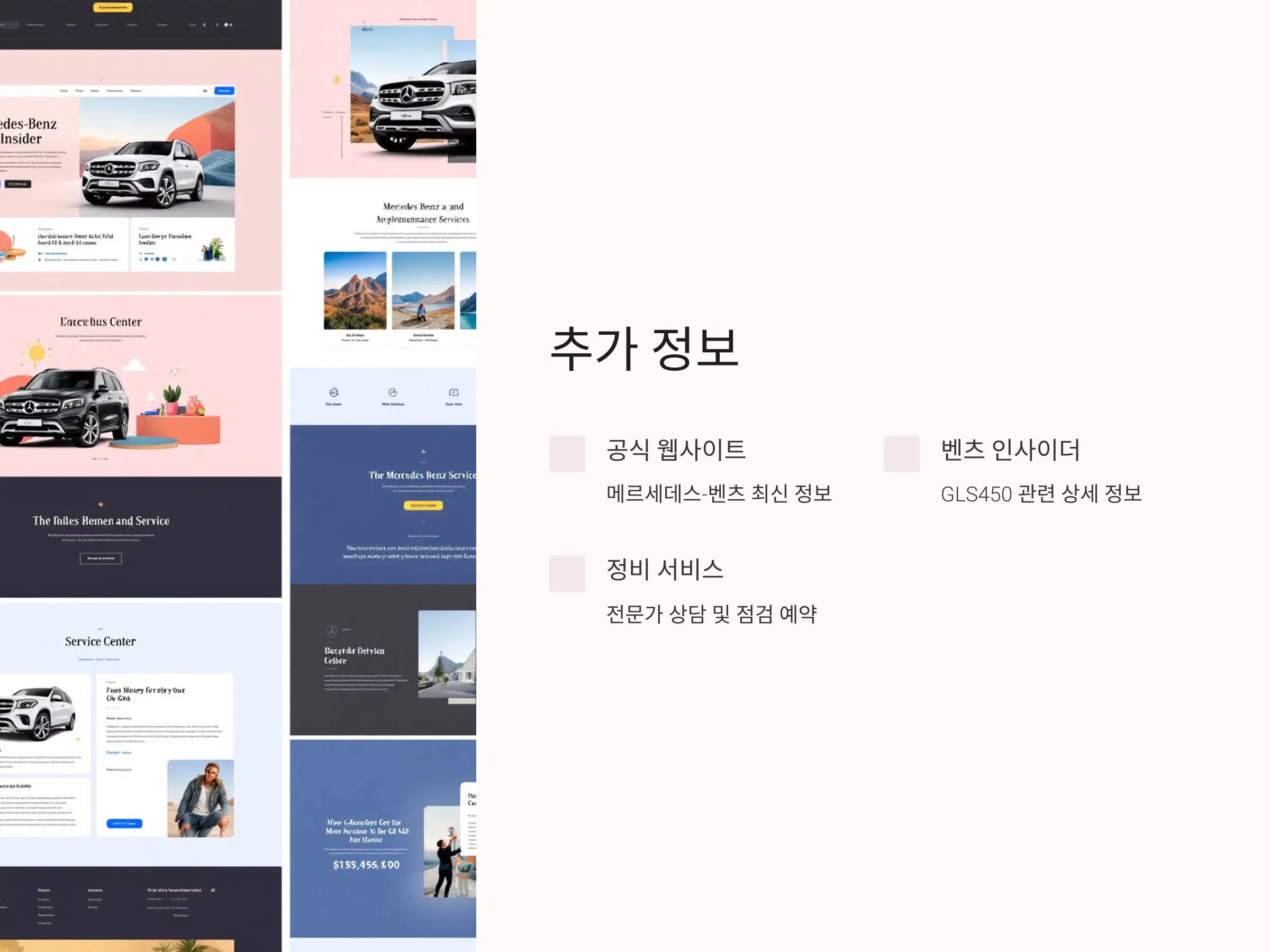Click the yellow button in the blue service section

(x=423, y=506)
